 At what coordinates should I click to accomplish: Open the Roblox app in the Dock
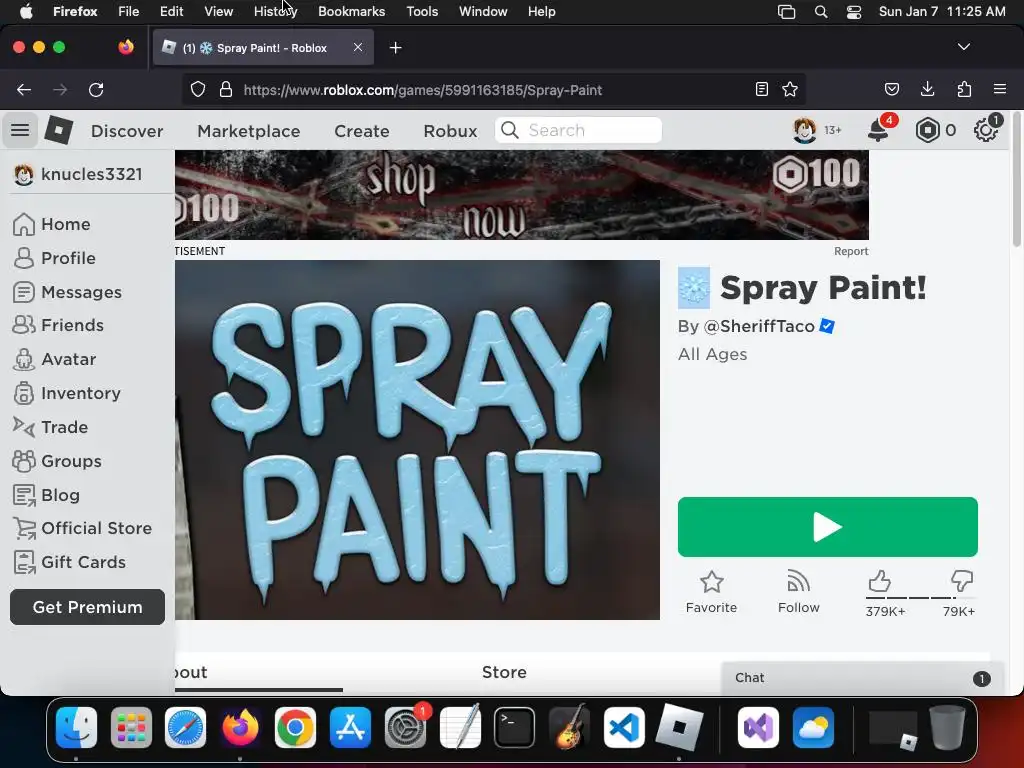tap(679, 727)
